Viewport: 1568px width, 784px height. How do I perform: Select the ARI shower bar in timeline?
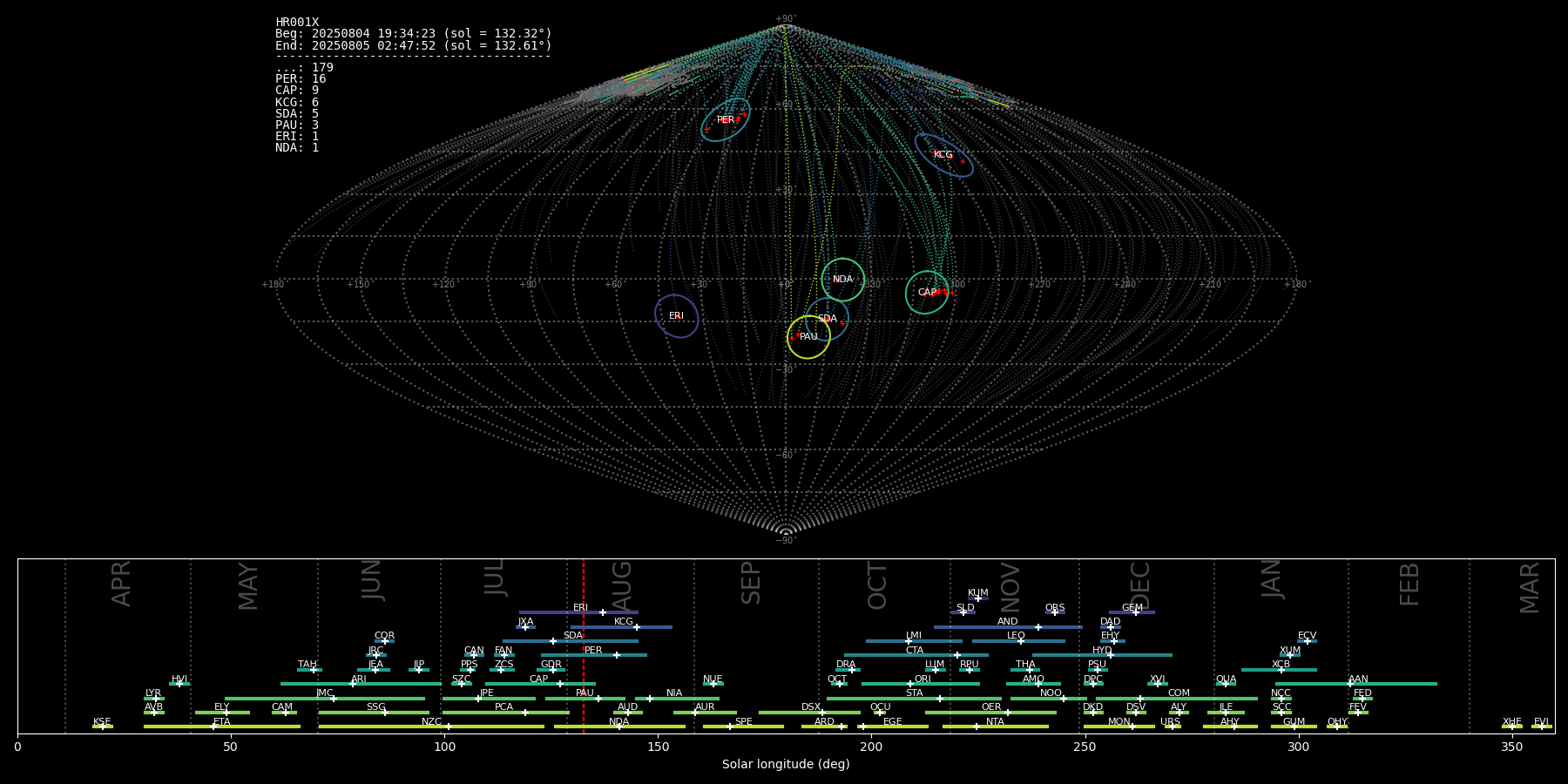click(361, 684)
